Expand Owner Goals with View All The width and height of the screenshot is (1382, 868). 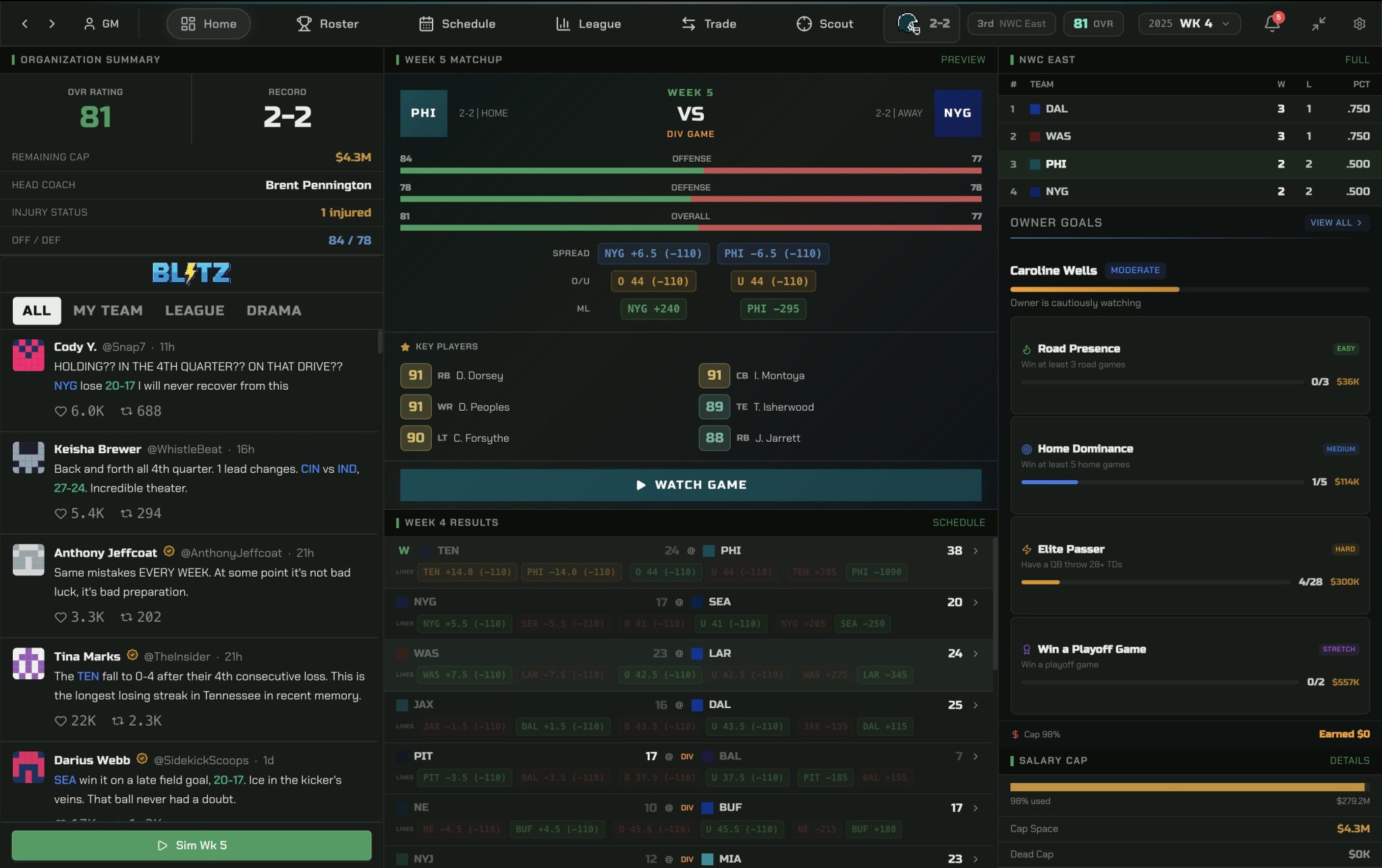pos(1335,223)
